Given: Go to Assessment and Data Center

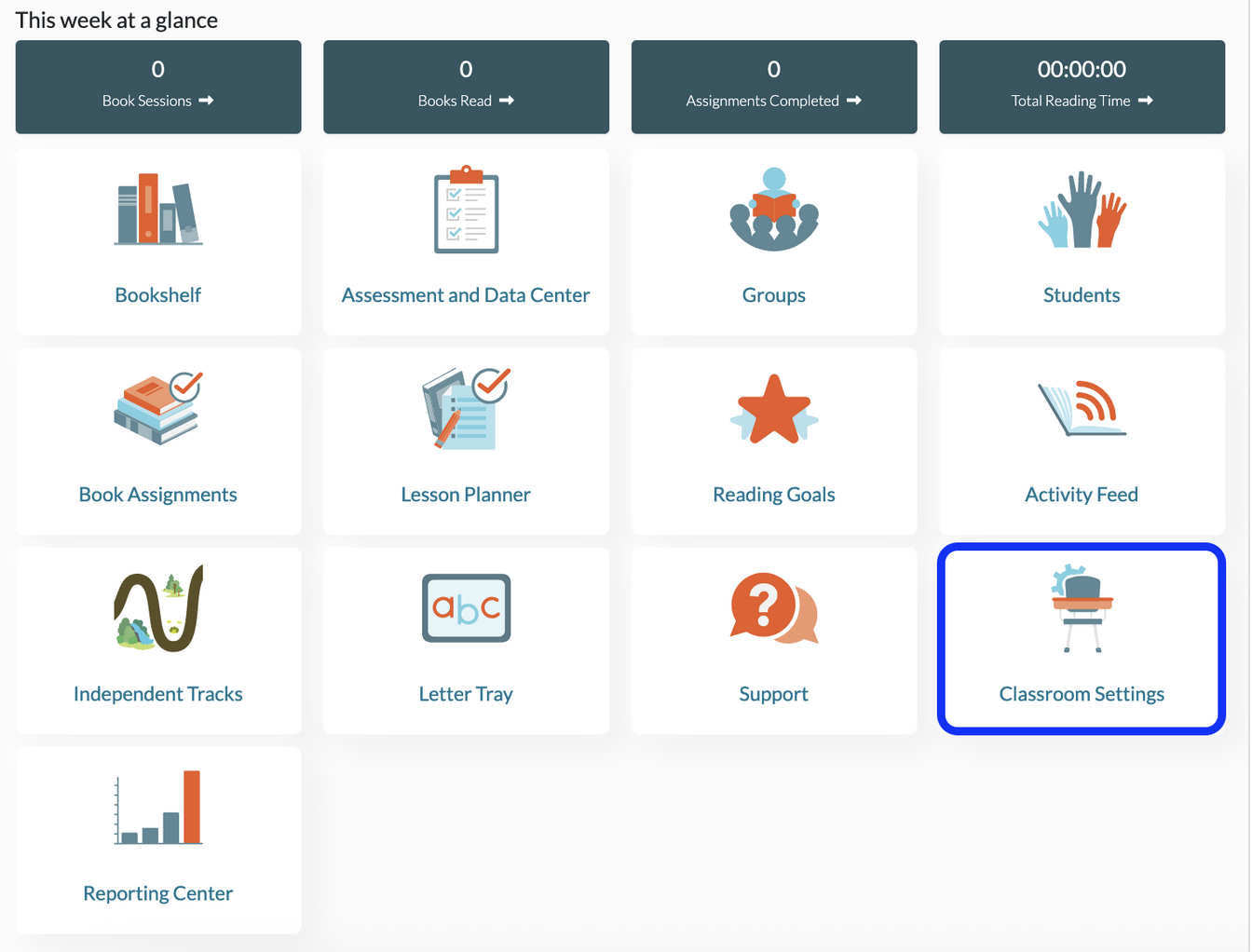Looking at the screenshot, I should 466,295.
